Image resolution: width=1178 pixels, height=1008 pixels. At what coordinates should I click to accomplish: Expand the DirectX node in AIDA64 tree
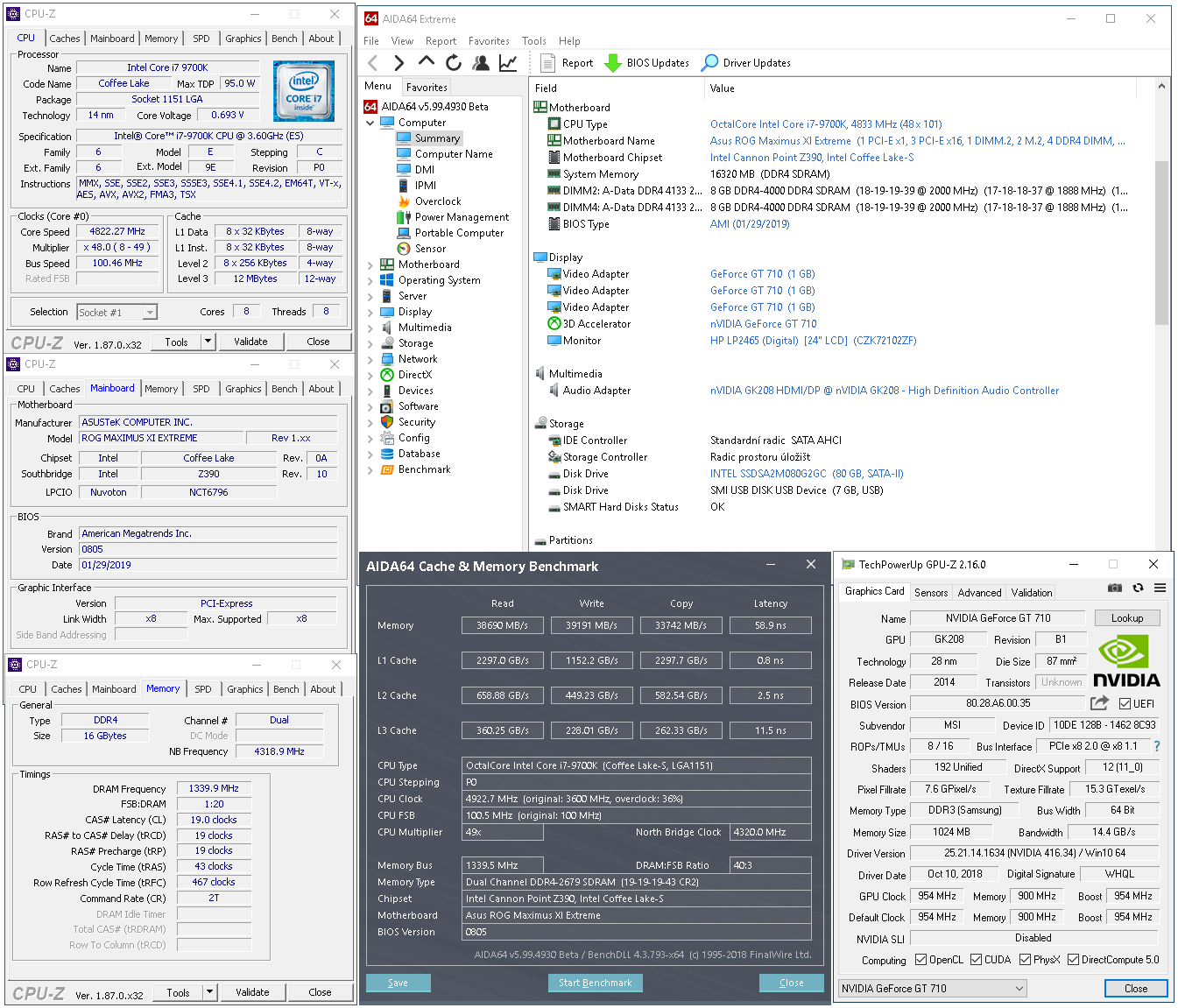tap(370, 375)
